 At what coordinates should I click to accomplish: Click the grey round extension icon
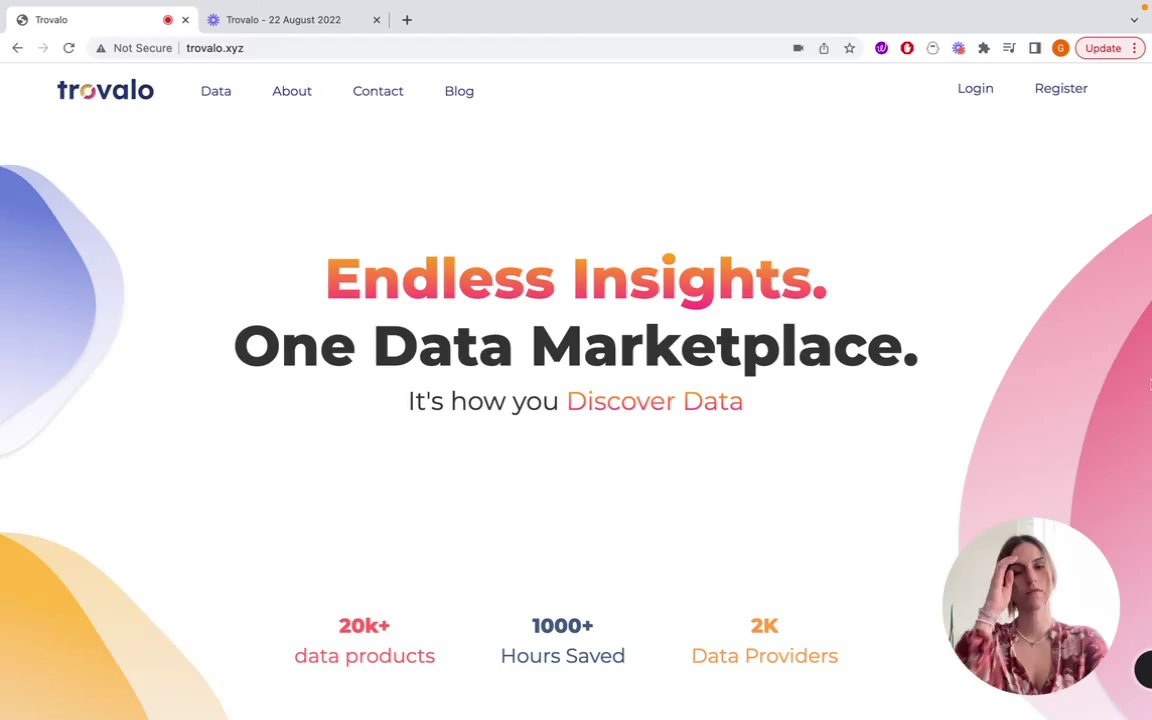pos(932,48)
